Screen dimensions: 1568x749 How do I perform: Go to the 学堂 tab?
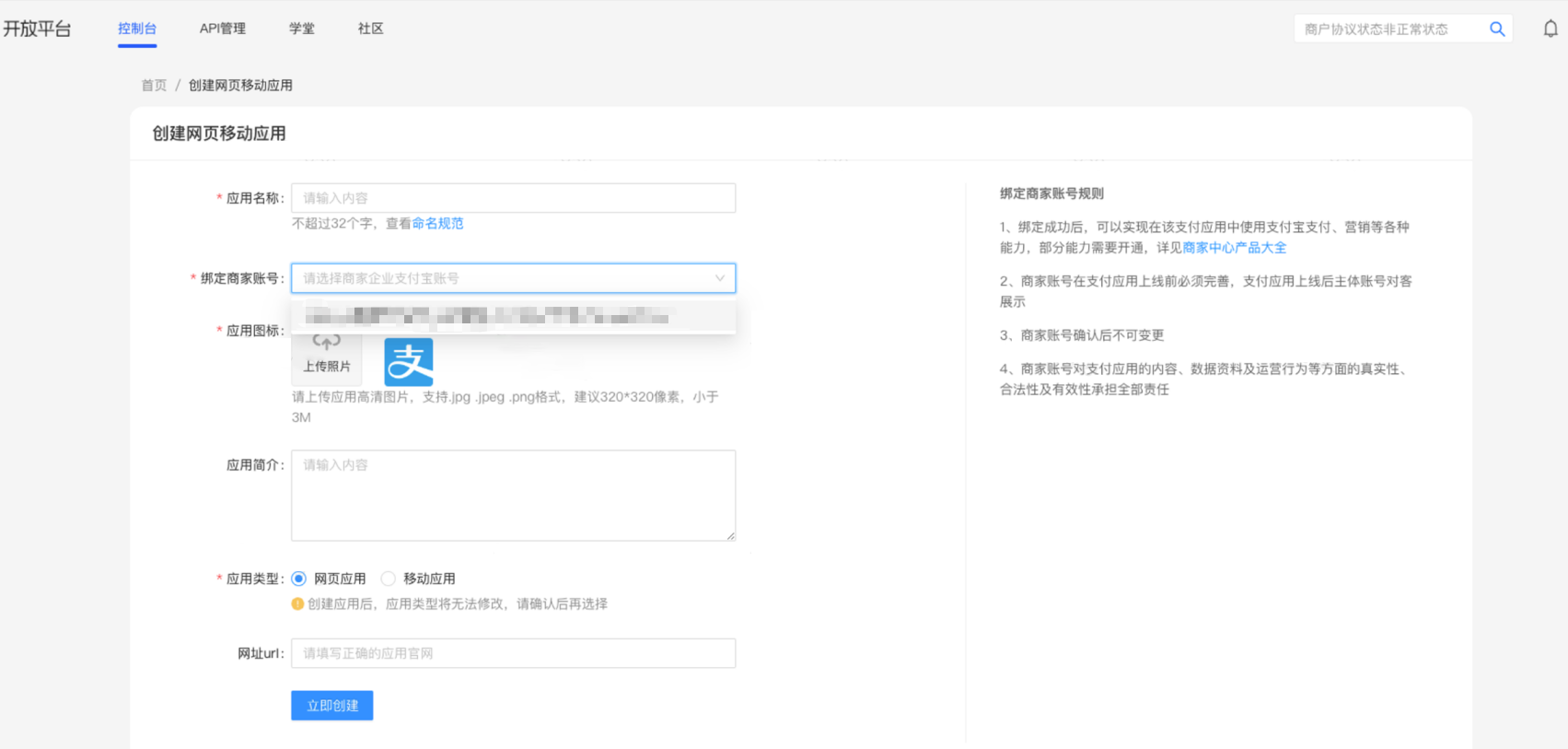coord(302,29)
